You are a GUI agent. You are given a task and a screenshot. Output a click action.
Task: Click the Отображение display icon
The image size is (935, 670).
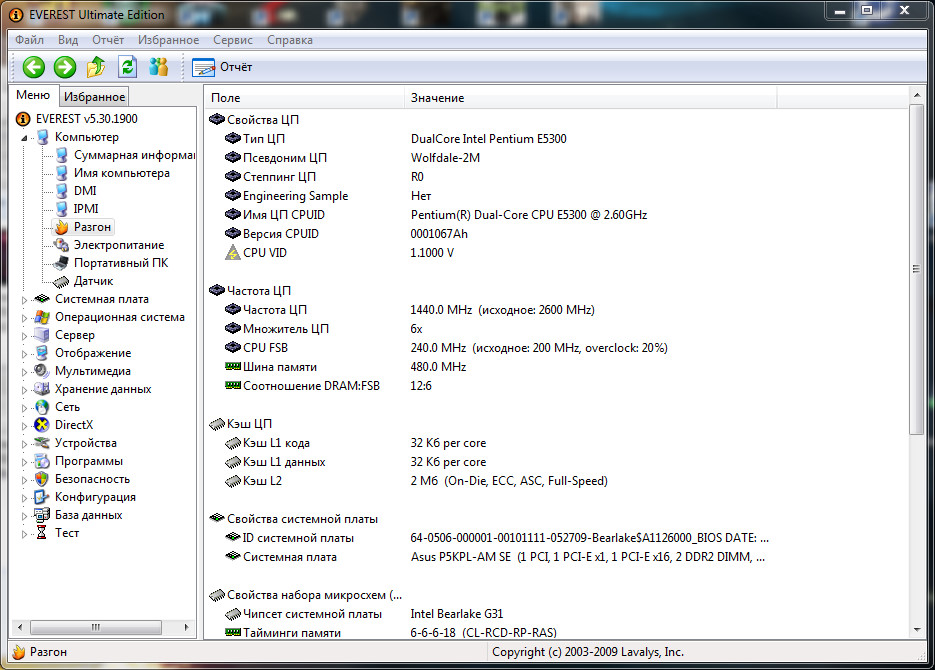coord(42,353)
